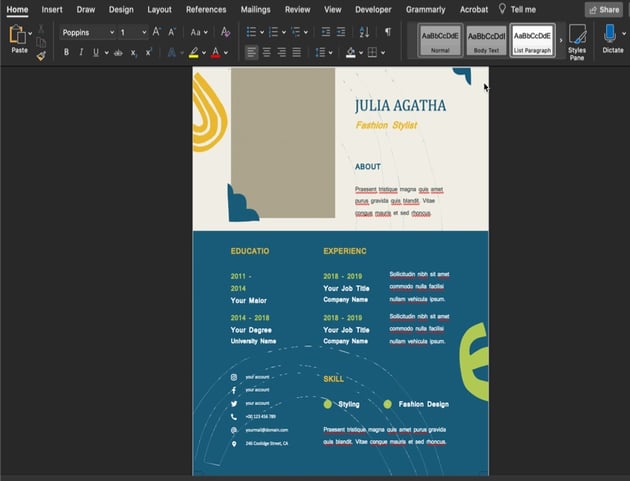Click the Twitter icon in contacts

[x=234, y=403]
